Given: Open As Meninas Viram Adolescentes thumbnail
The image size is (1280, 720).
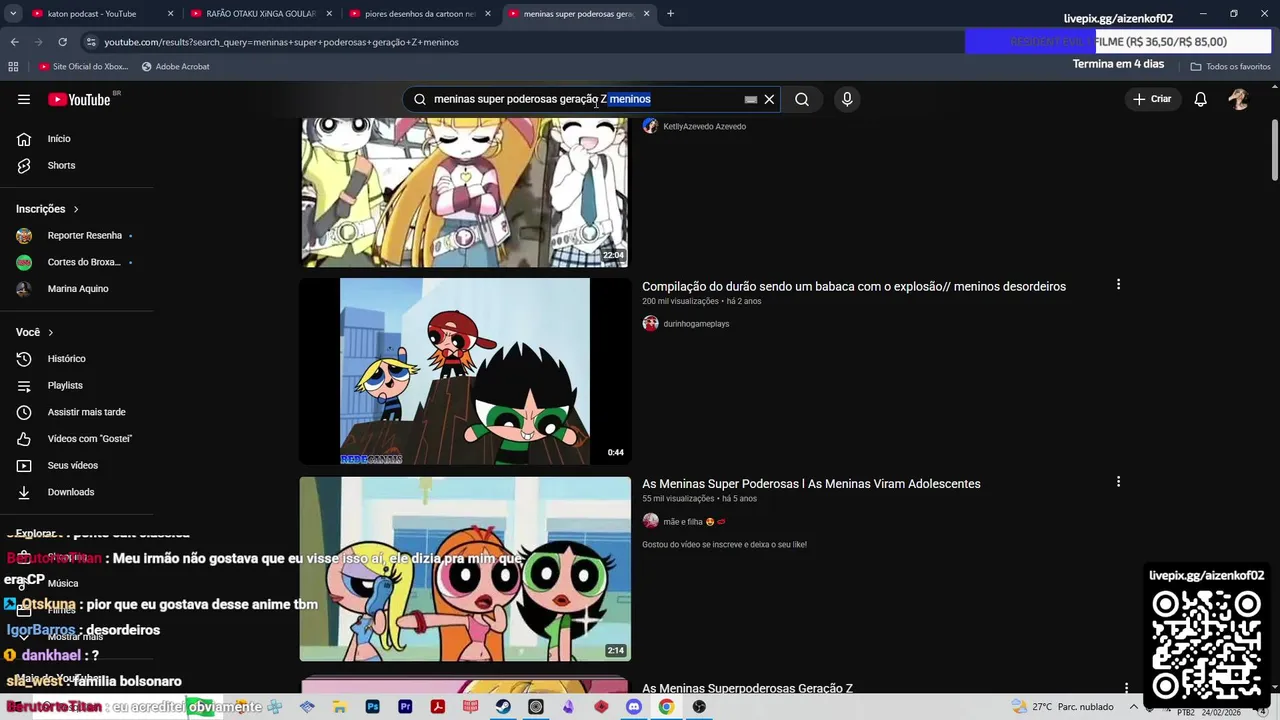Looking at the screenshot, I should pos(465,569).
